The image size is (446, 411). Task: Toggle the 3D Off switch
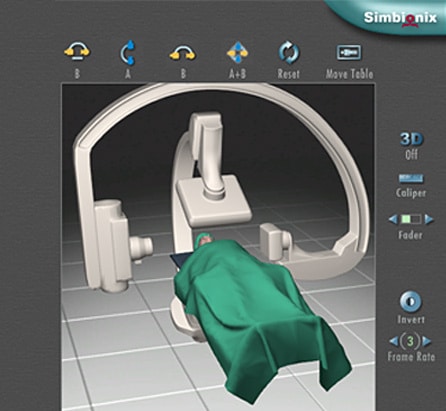(411, 146)
